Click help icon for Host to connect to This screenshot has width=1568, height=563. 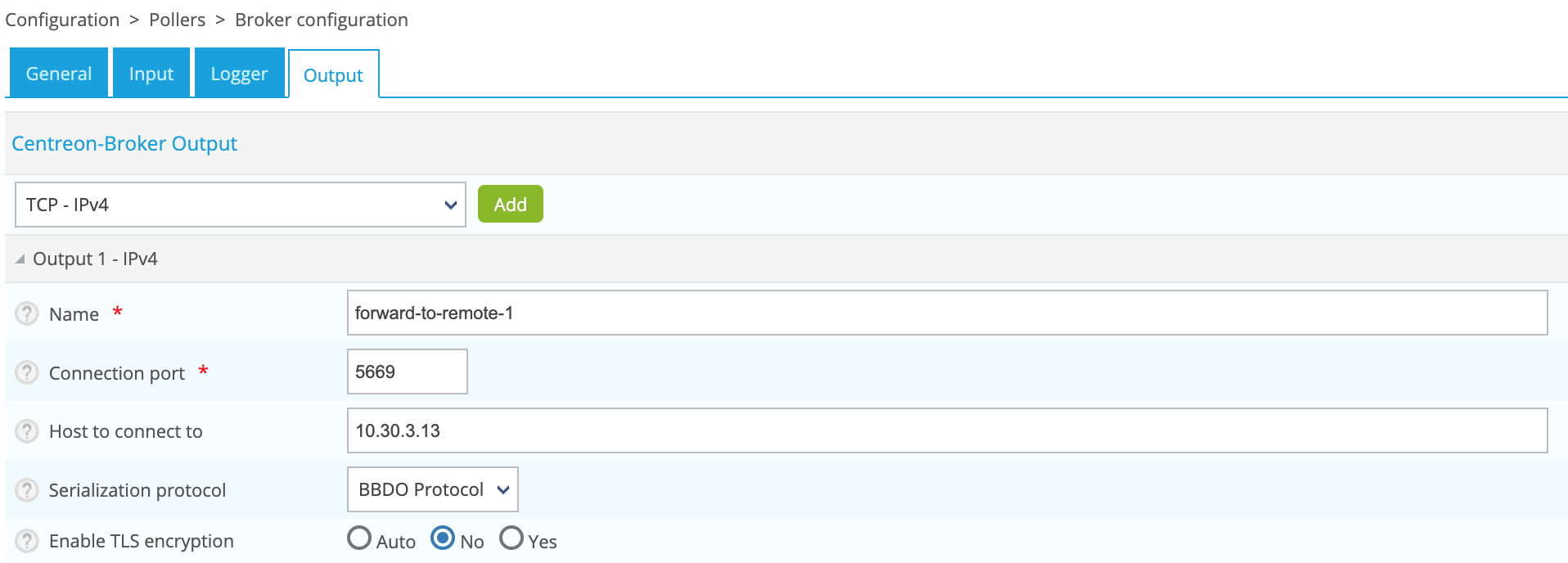pyautogui.click(x=27, y=431)
